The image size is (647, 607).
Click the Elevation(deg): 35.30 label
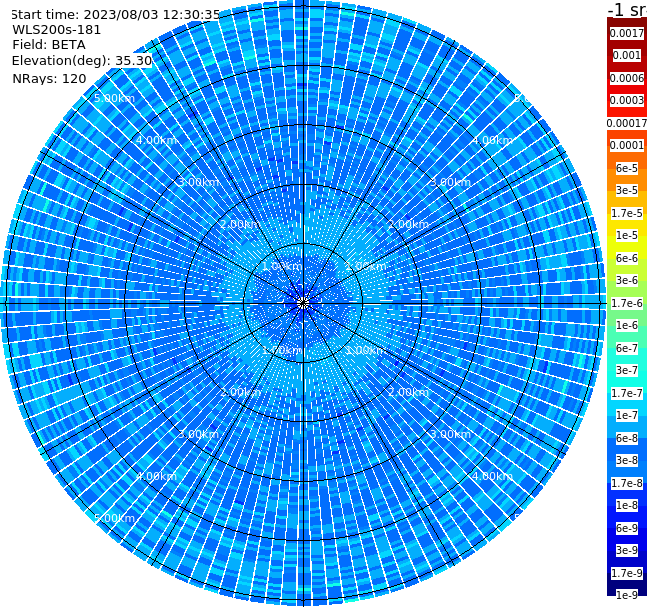pyautogui.click(x=82, y=61)
